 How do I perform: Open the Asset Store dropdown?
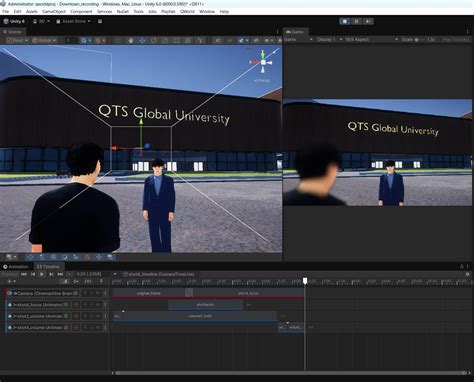73,21
